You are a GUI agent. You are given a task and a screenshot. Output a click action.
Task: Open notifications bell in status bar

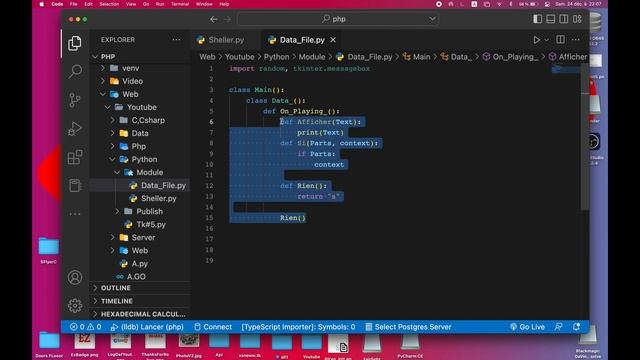click(576, 327)
